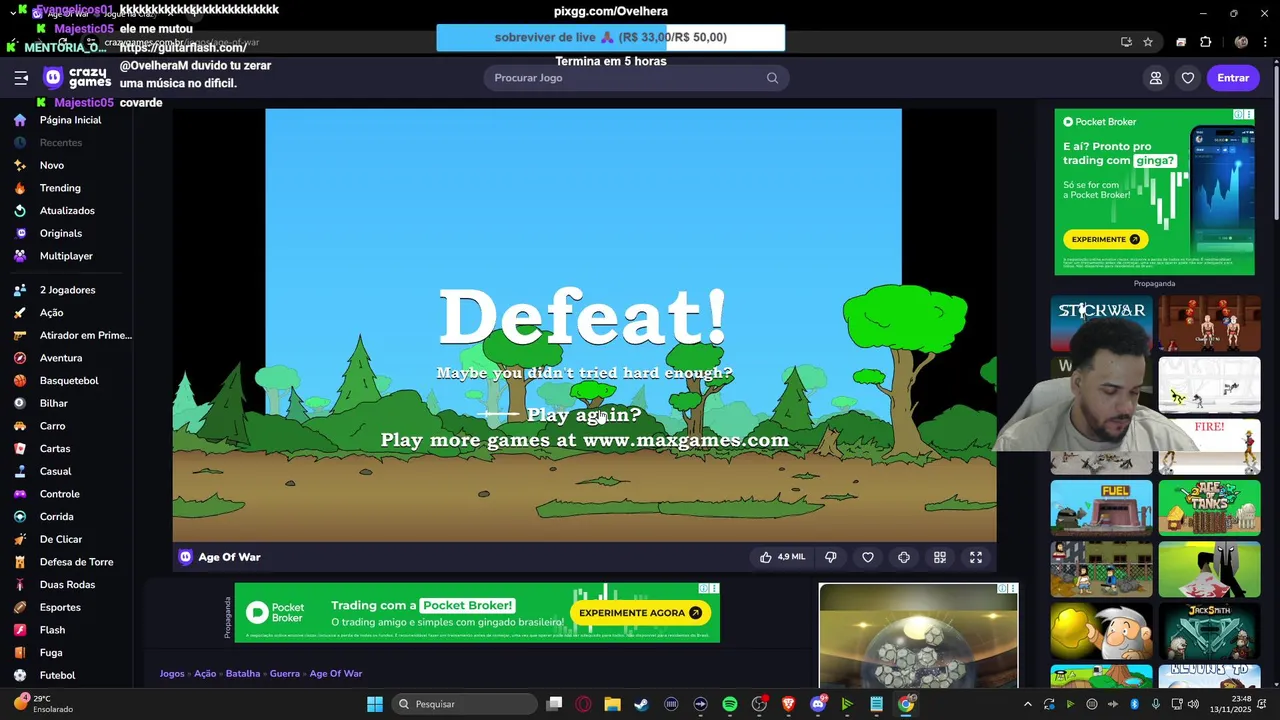Image resolution: width=1280 pixels, height=720 pixels.
Task: Click the volume icon in system tray
Action: pos(1193,704)
